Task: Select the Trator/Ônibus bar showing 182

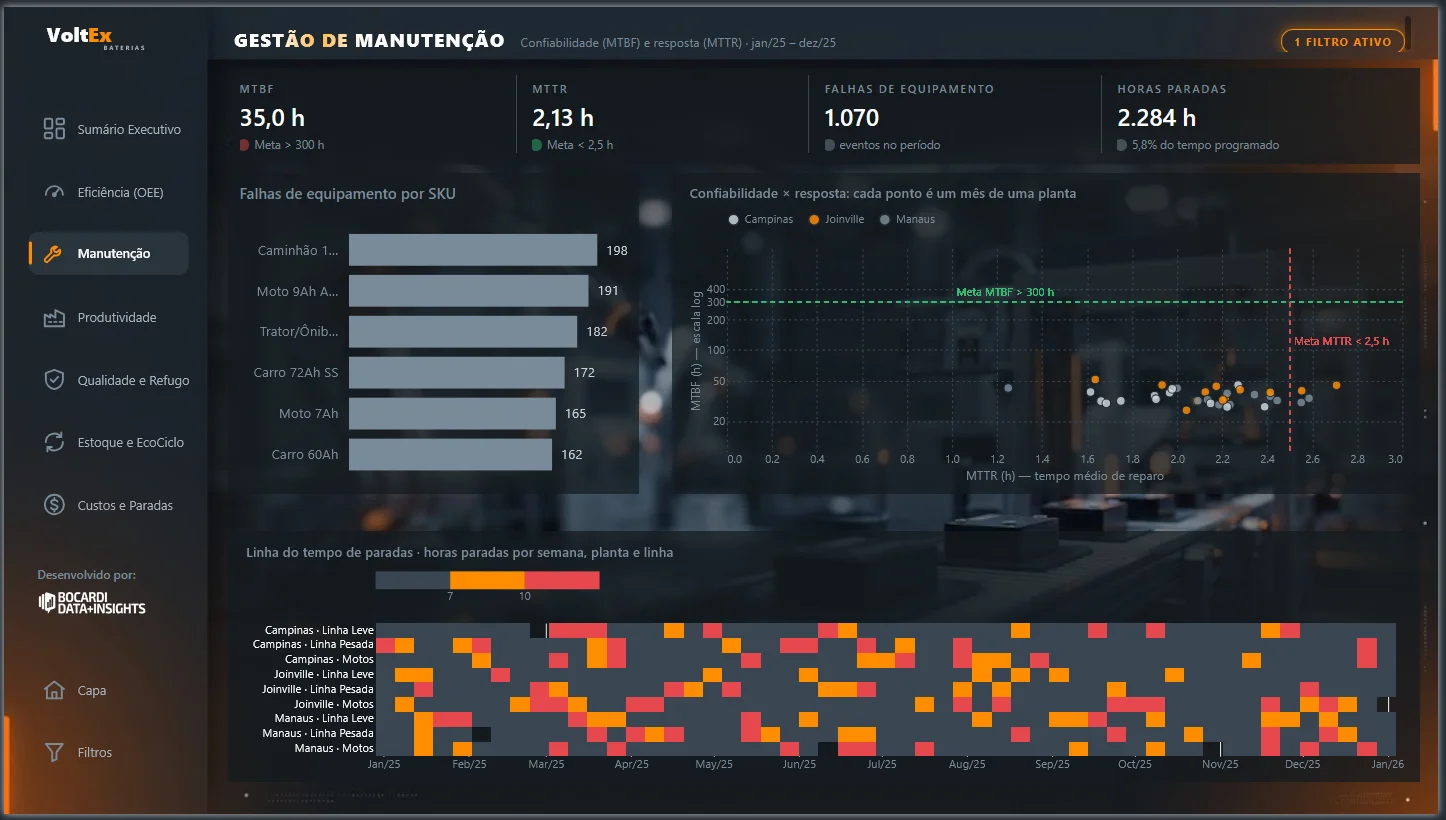Action: [463, 332]
